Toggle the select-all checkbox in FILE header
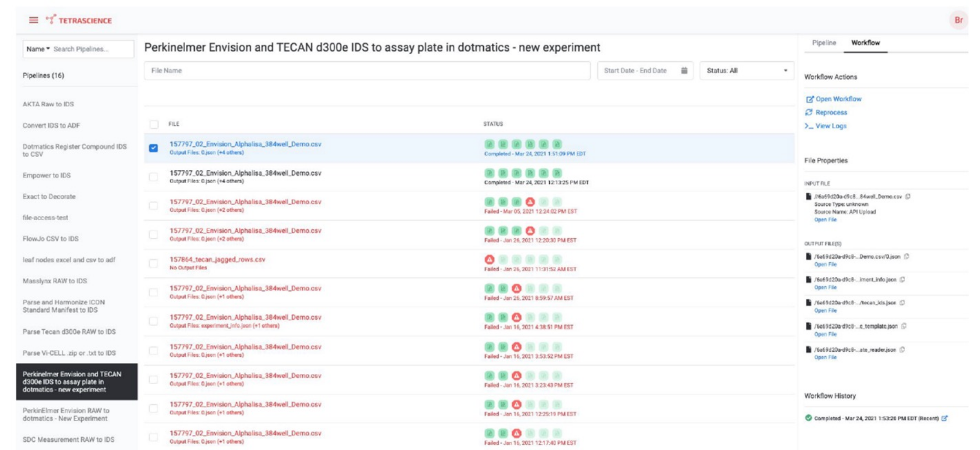This screenshot has width=980, height=450. click(x=154, y=124)
